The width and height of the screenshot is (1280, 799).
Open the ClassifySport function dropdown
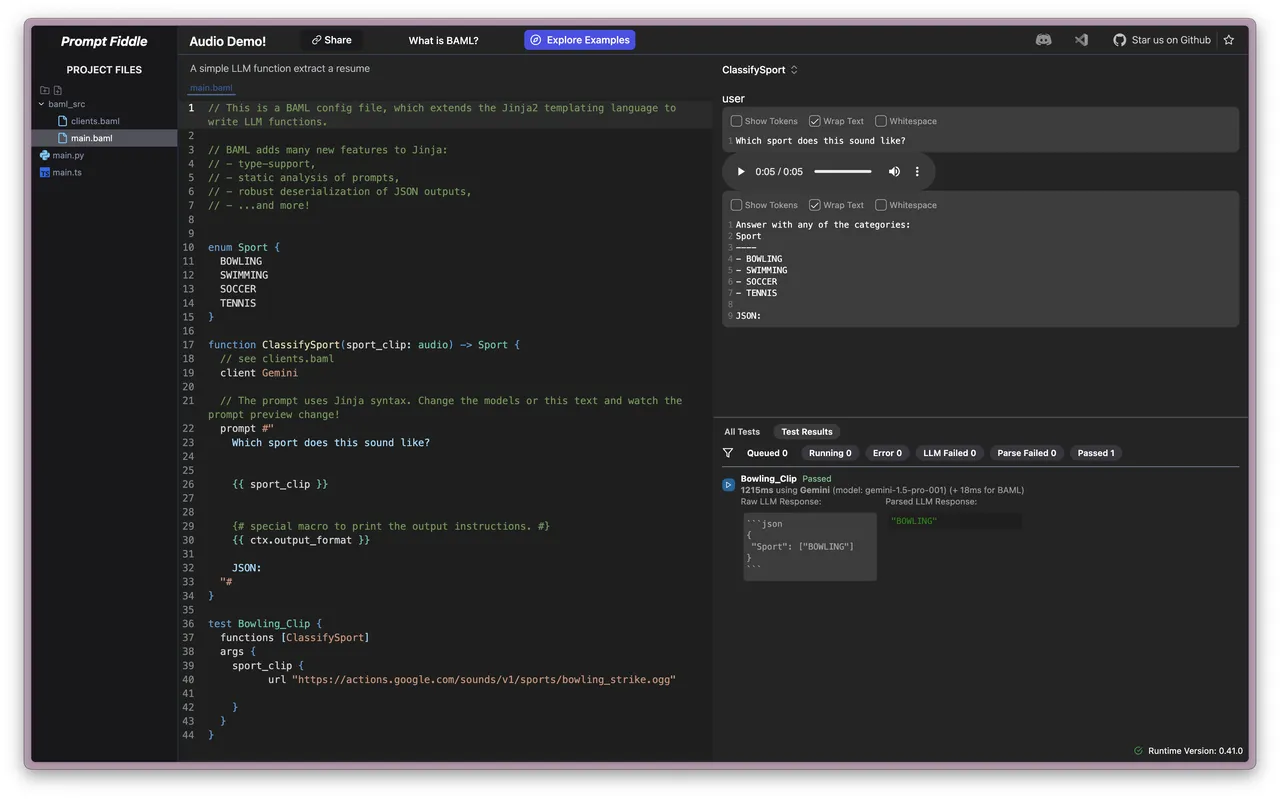[x=760, y=70]
